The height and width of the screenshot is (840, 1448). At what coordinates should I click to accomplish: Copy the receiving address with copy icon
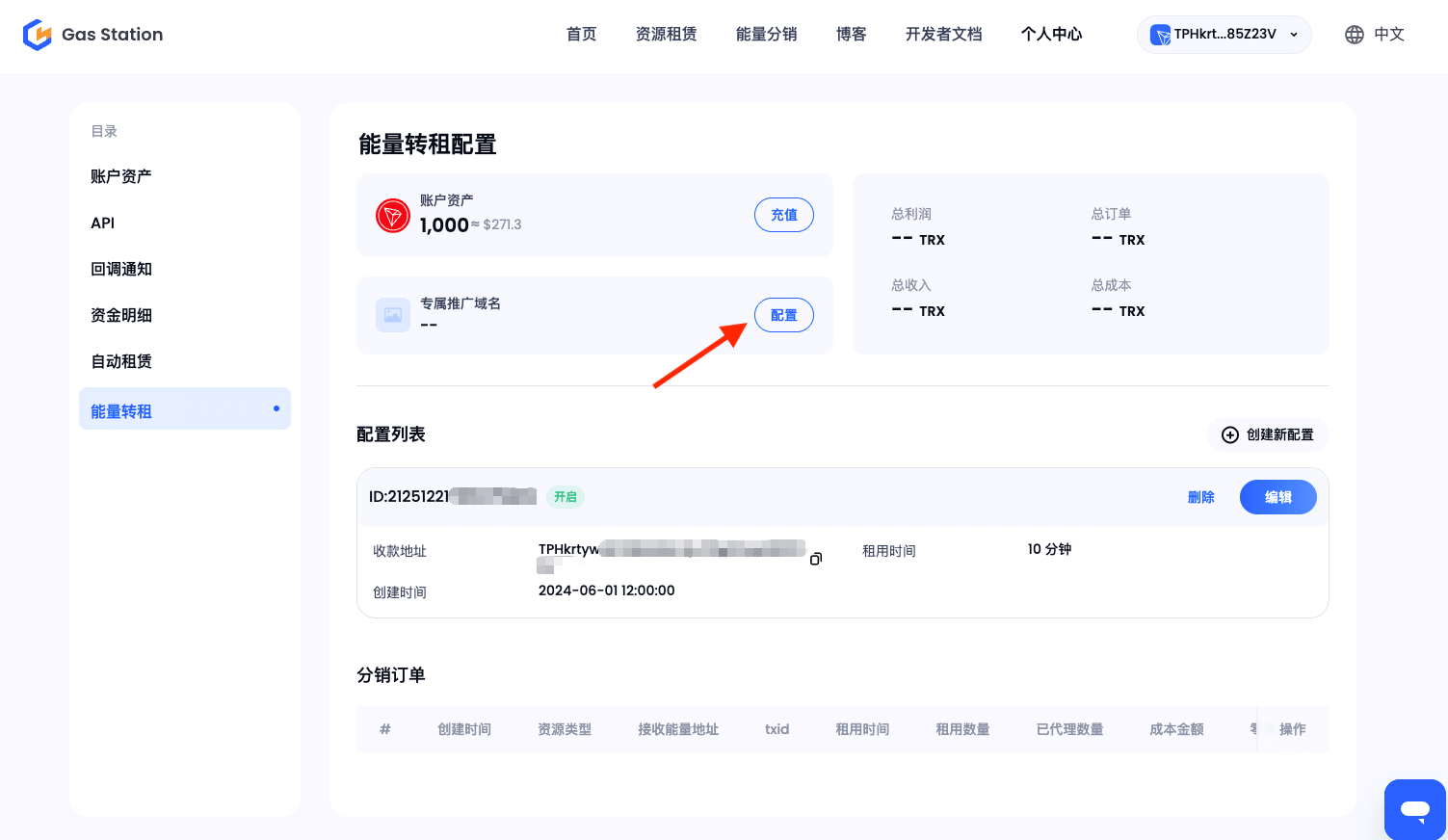point(816,559)
